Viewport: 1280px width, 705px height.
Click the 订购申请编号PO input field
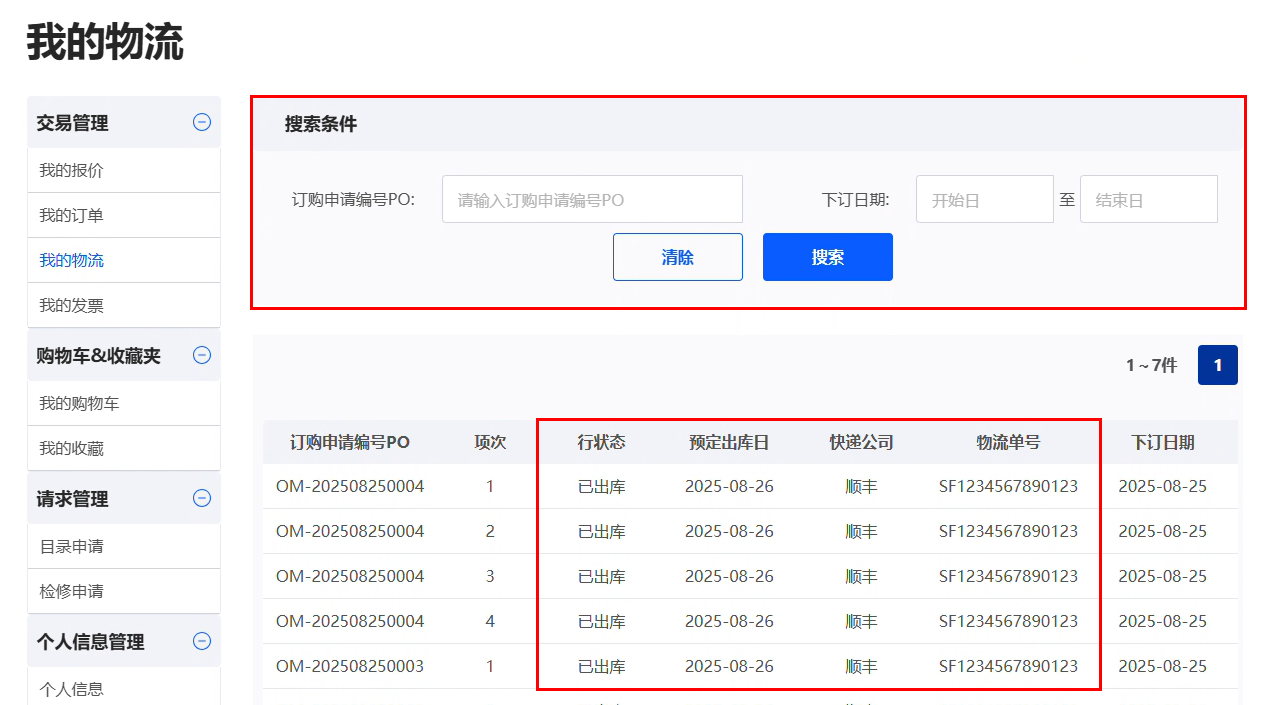(x=592, y=199)
